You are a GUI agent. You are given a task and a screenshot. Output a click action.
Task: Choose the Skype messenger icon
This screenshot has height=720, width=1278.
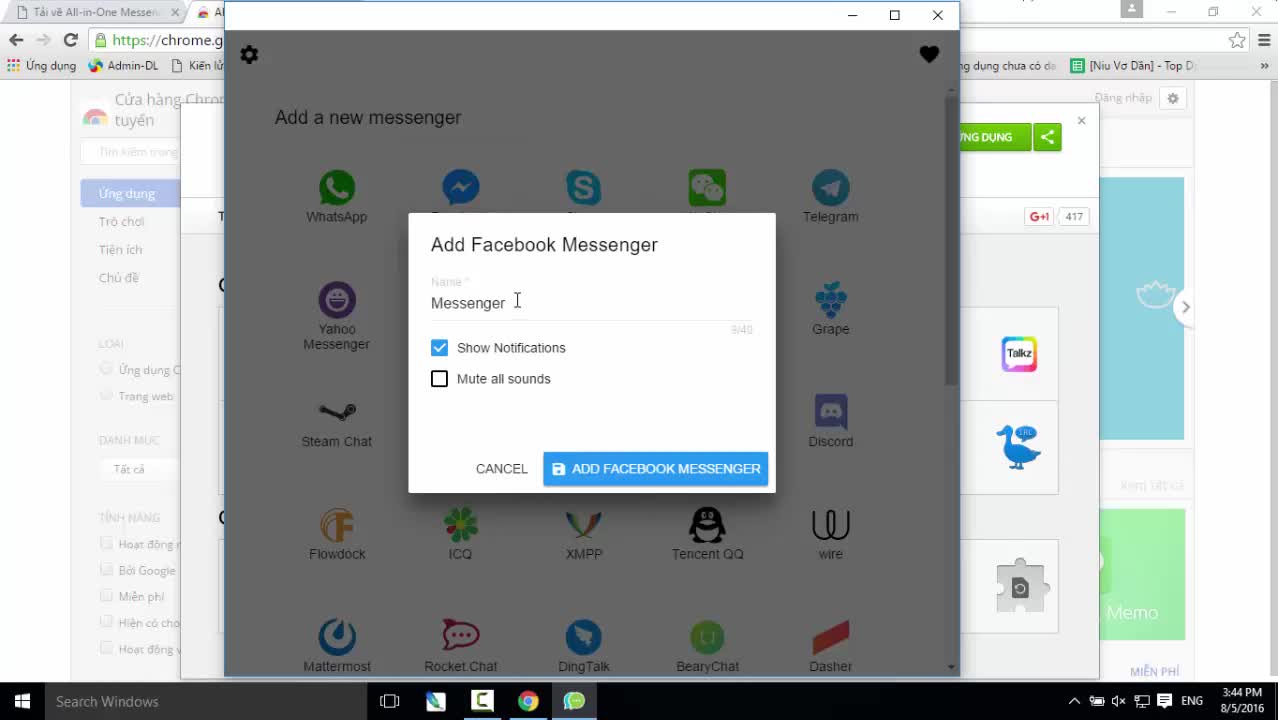click(584, 188)
